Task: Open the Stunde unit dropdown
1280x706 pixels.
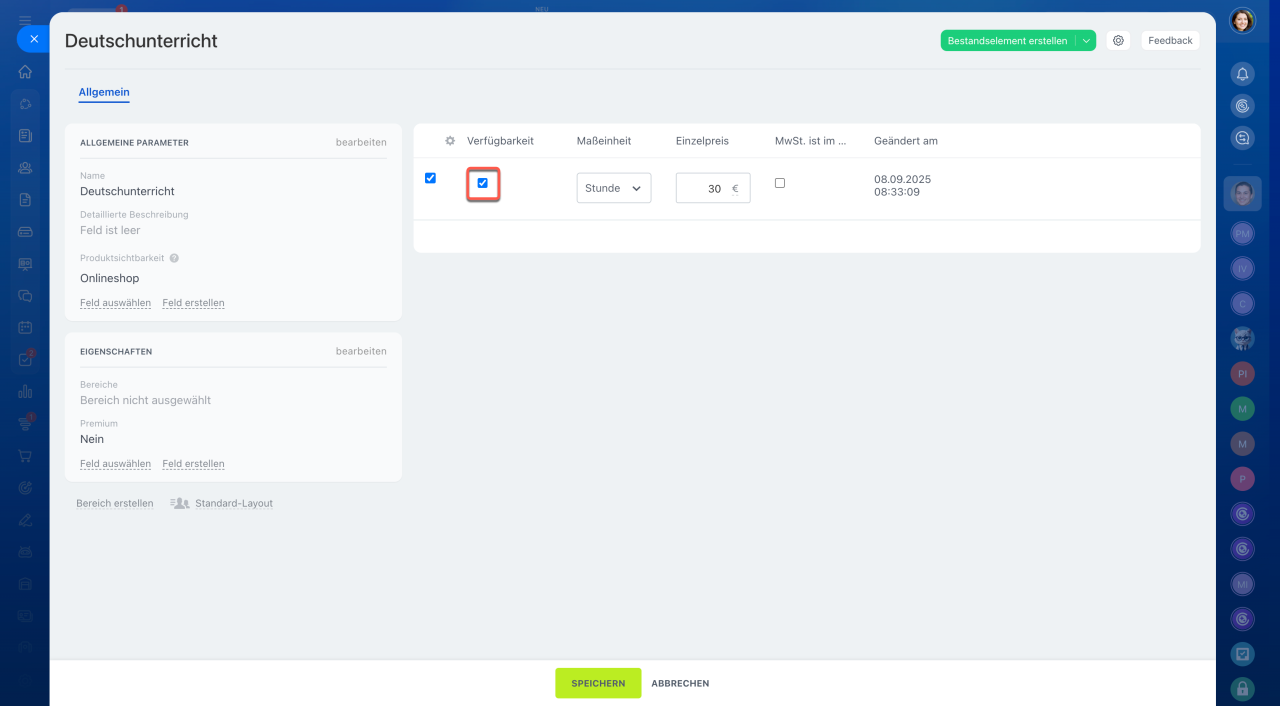Action: (x=613, y=188)
